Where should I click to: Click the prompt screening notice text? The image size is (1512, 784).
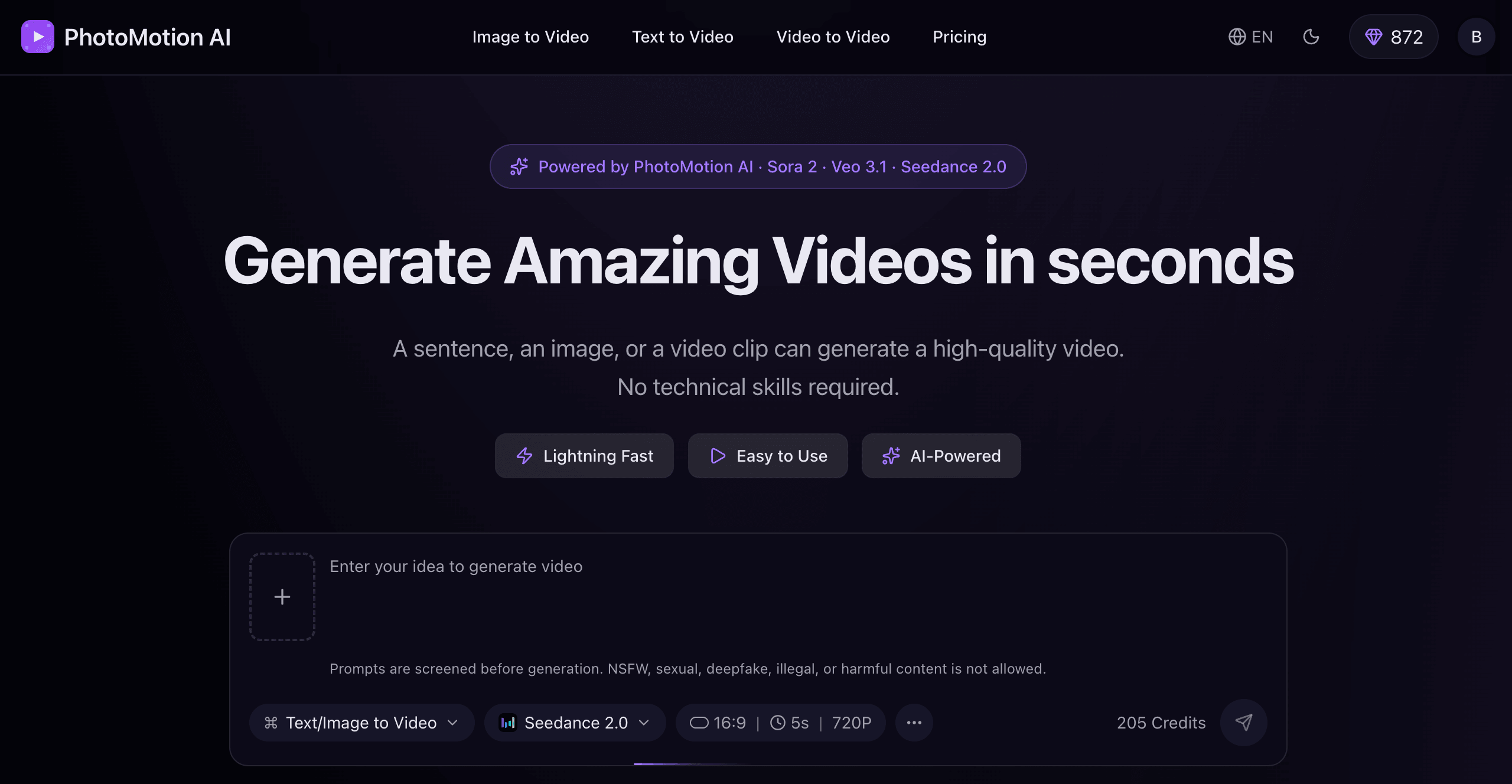(687, 669)
